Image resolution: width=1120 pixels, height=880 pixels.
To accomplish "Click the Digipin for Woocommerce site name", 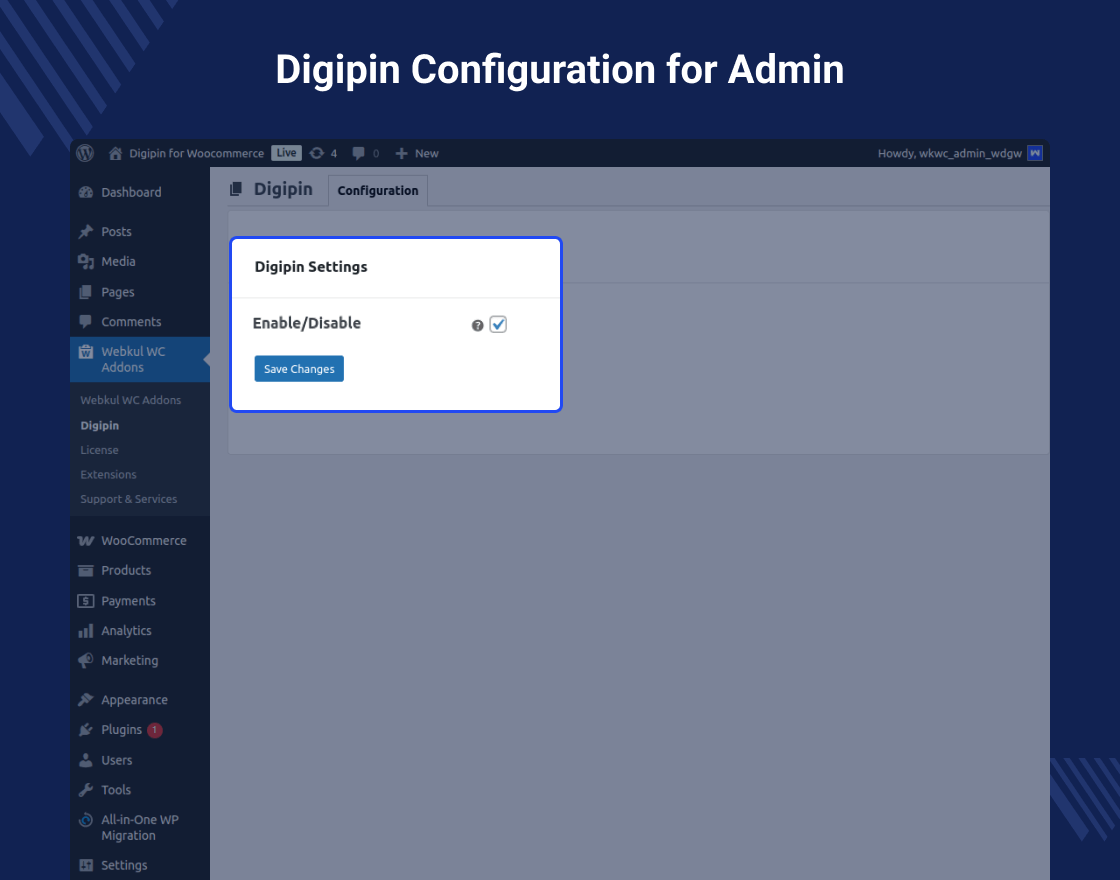I will [x=196, y=154].
